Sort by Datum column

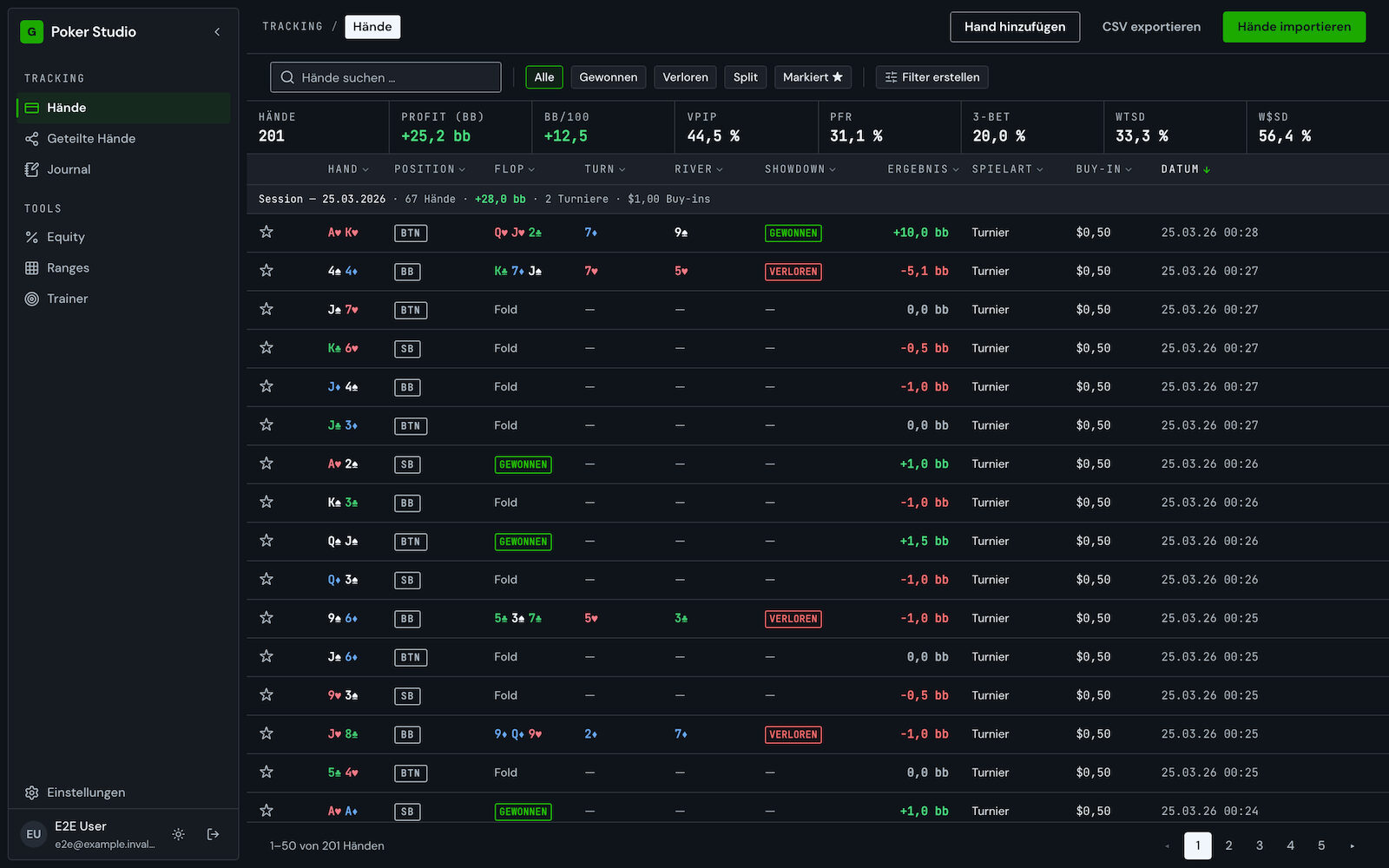click(1185, 169)
